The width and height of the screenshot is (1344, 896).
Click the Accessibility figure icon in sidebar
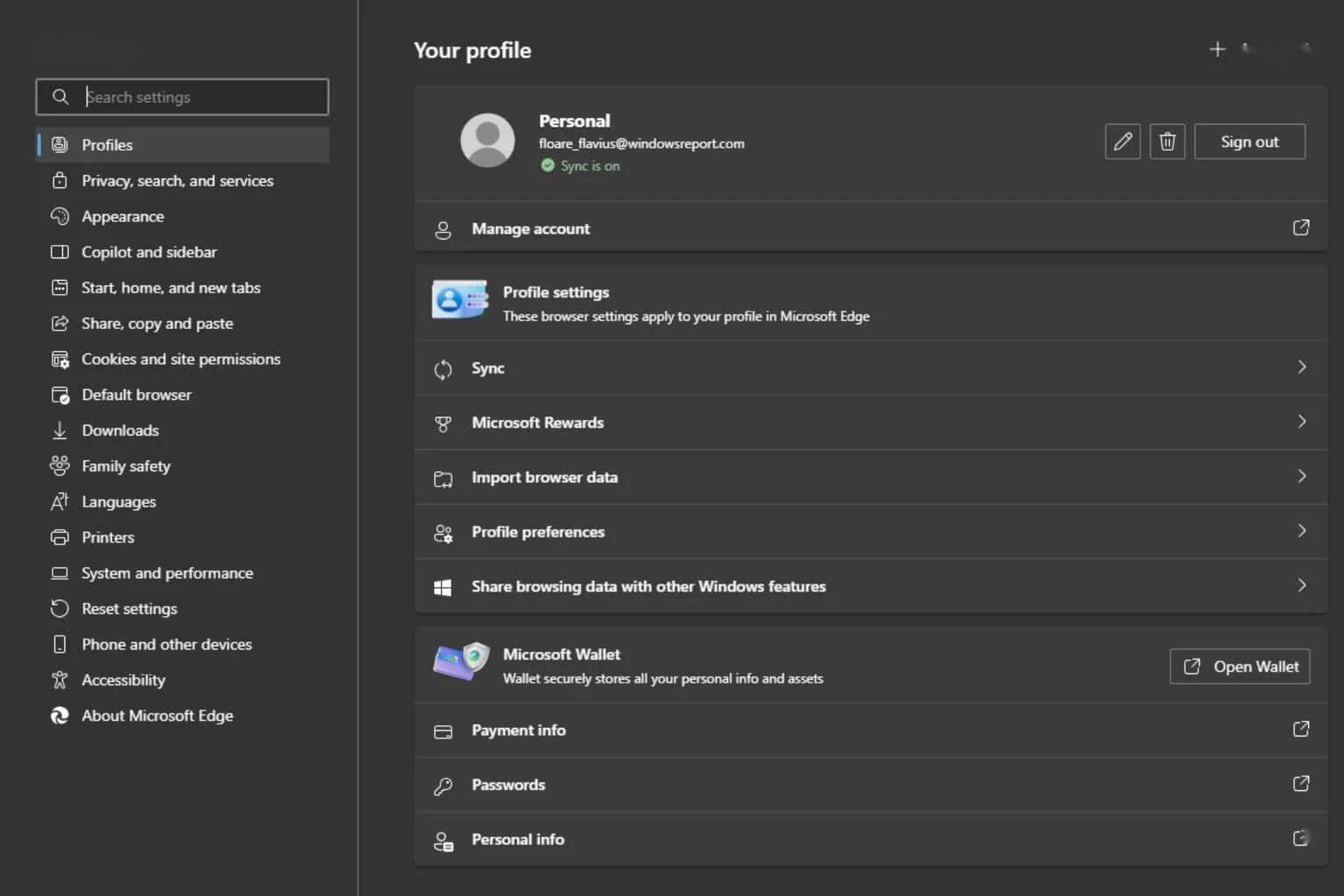59,680
